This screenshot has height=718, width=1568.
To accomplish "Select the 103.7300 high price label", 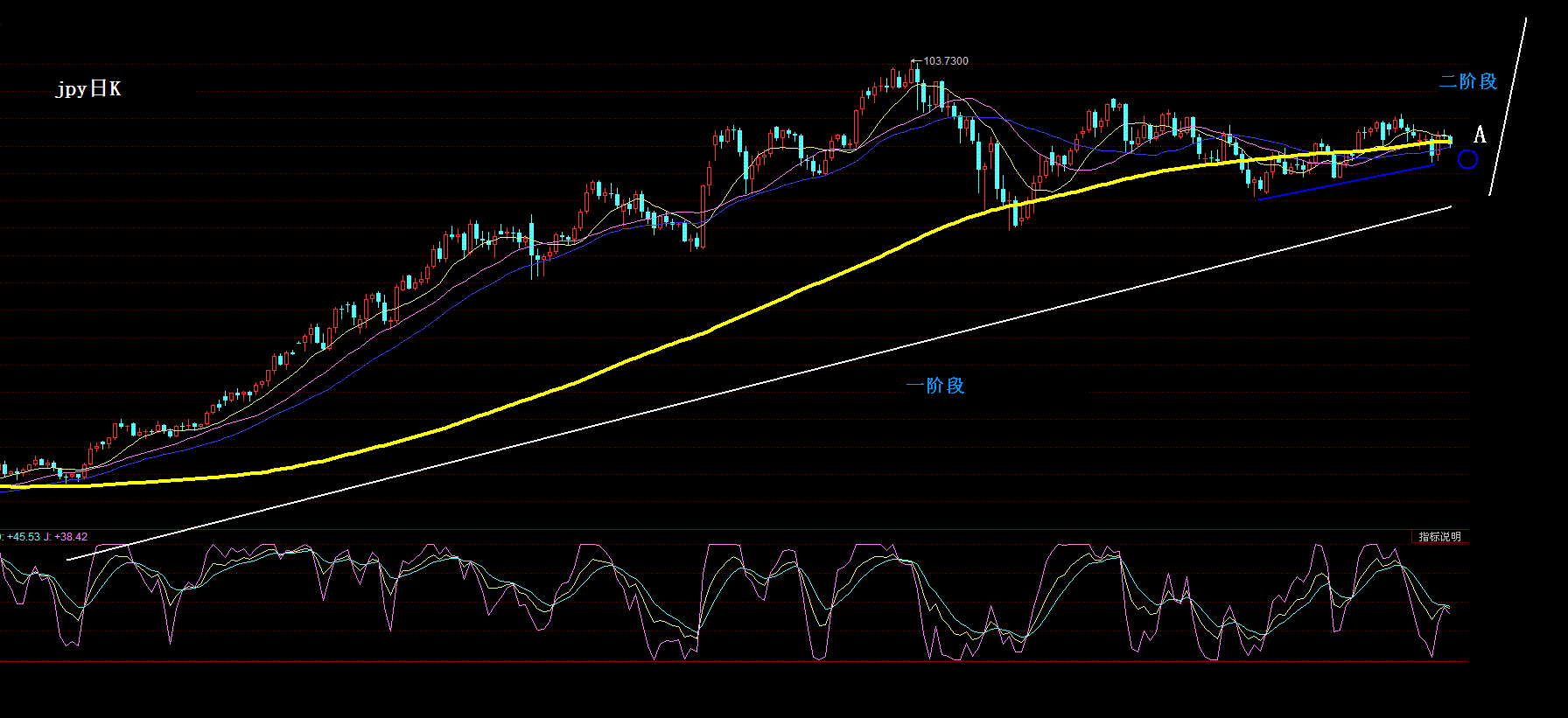I will [946, 61].
